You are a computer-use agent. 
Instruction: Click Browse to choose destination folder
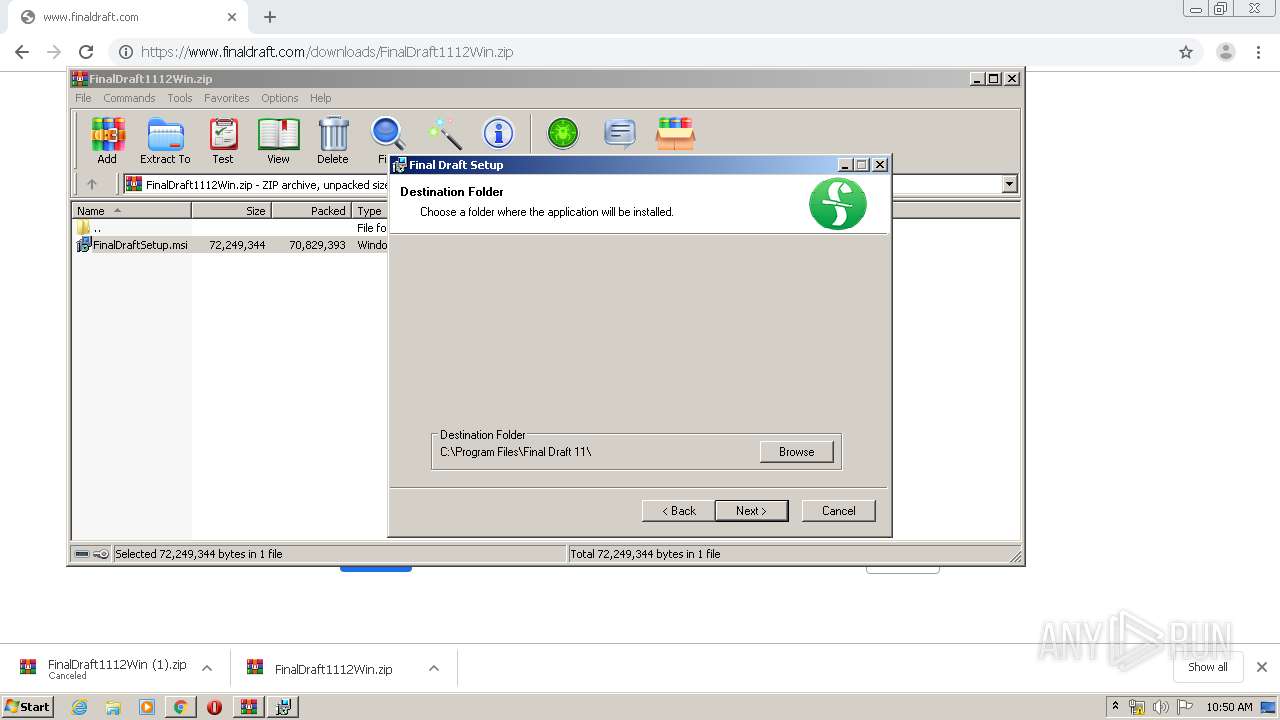[796, 452]
